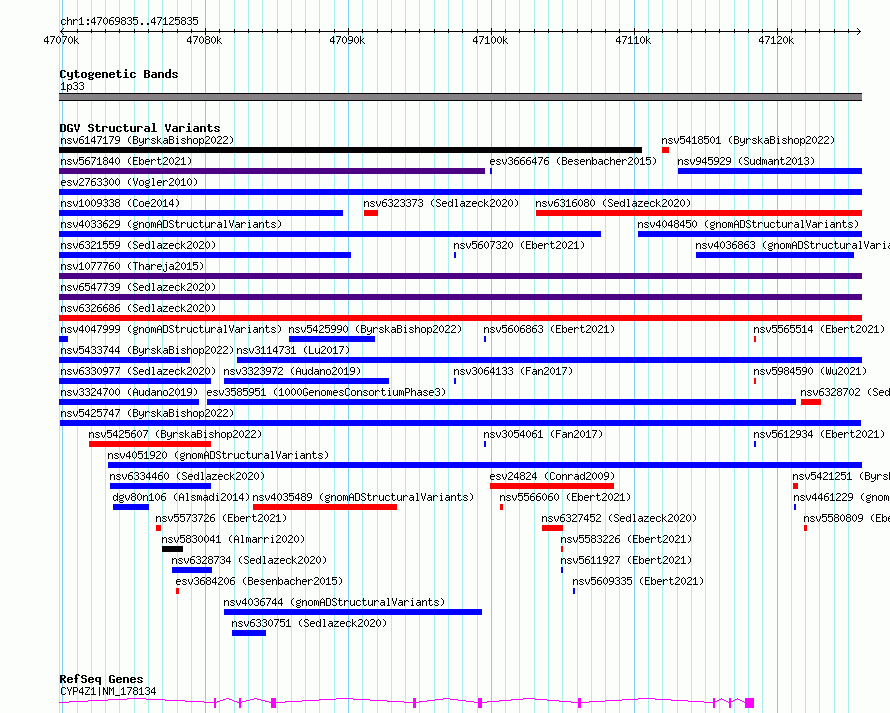The image size is (890, 713).
Task: Select nsv5425990 (ByrskaBishop2022) label
Action: pos(375,329)
